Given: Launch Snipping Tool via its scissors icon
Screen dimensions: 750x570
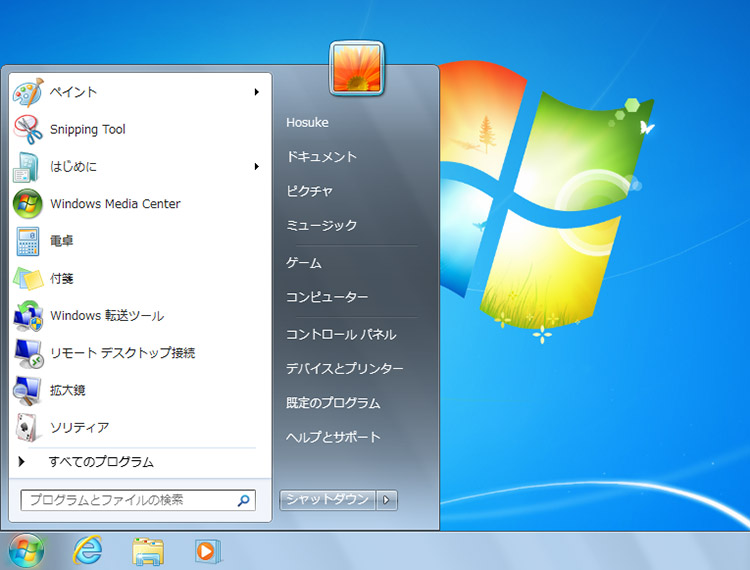Looking at the screenshot, I should tap(27, 129).
